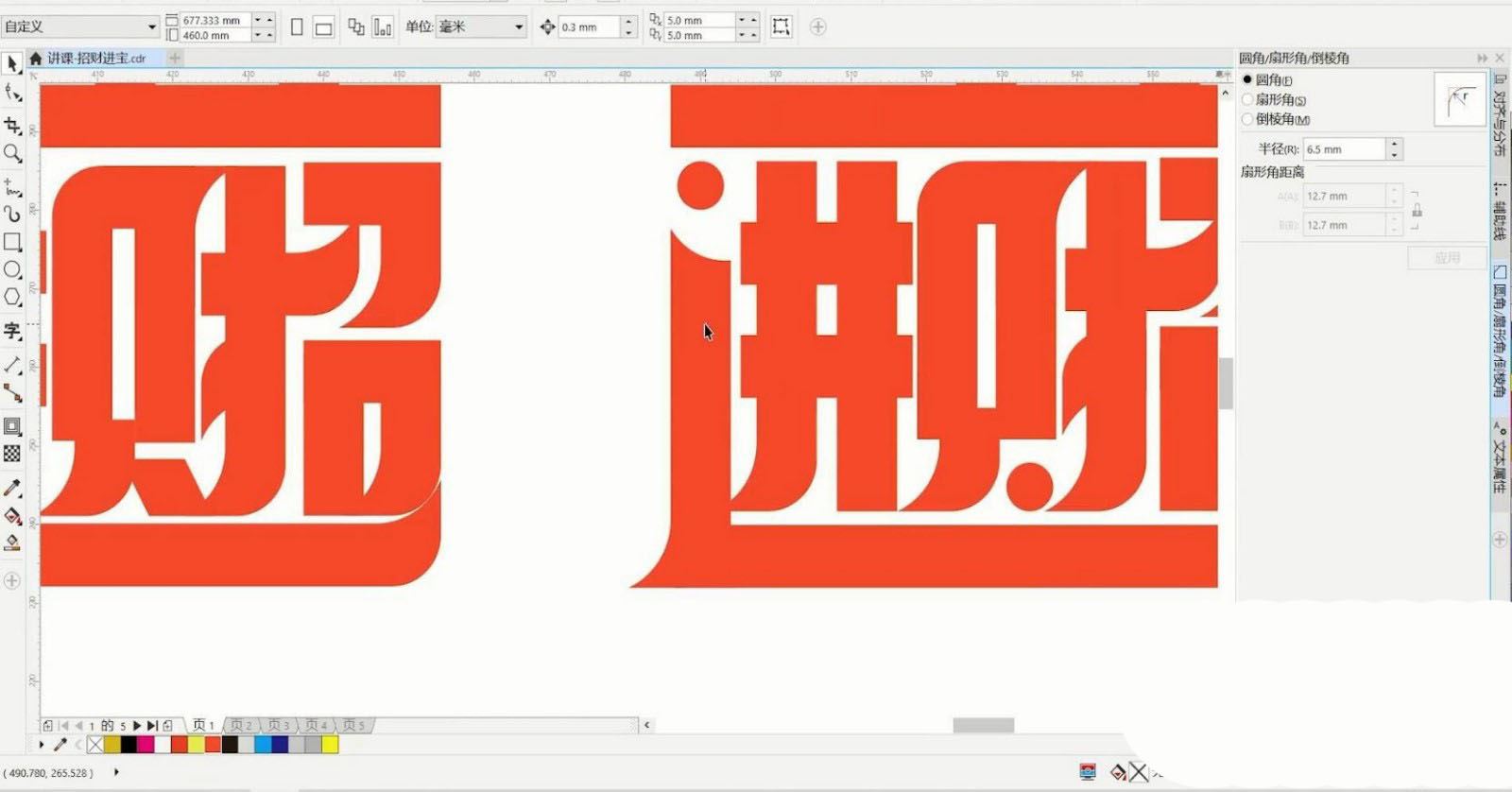Switch to 页 2 page tab

click(242, 725)
